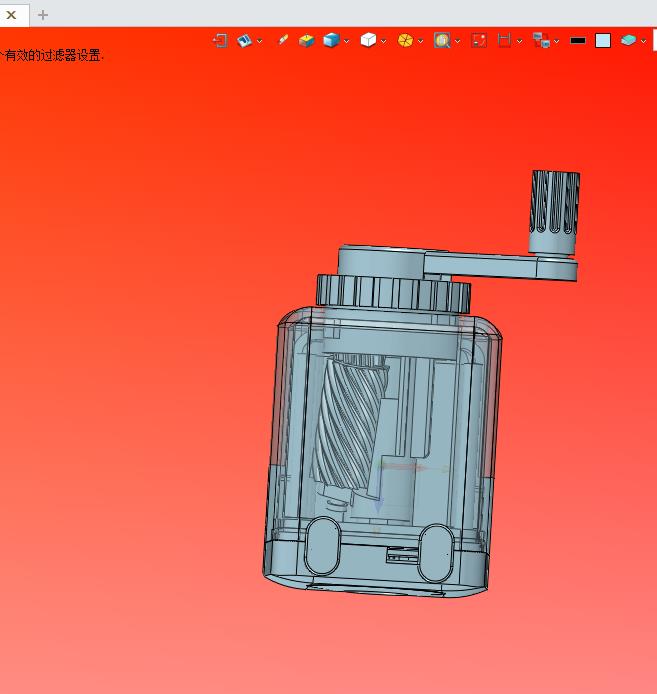Image resolution: width=657 pixels, height=694 pixels.
Task: Open dropdown beside the measure icon
Action: [x=520, y=41]
